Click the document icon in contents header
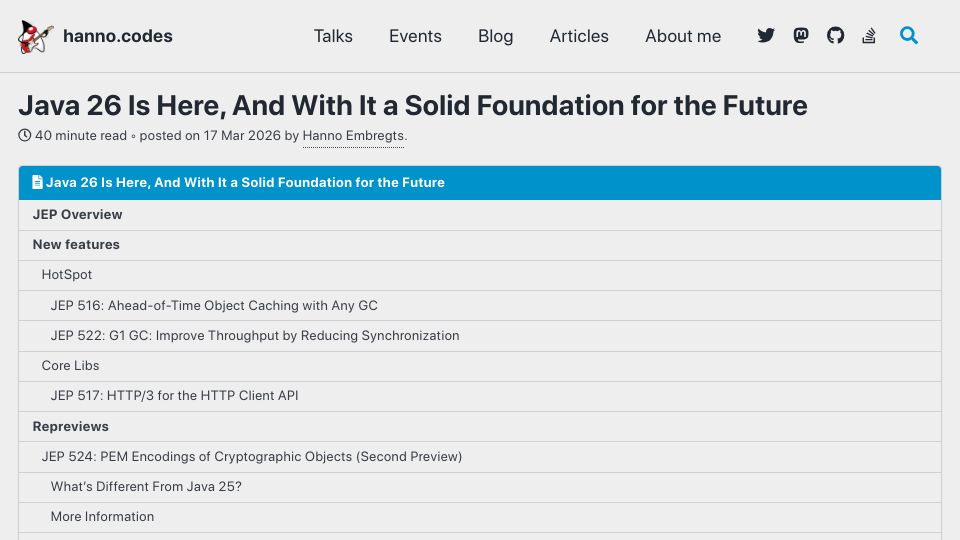 tap(37, 182)
